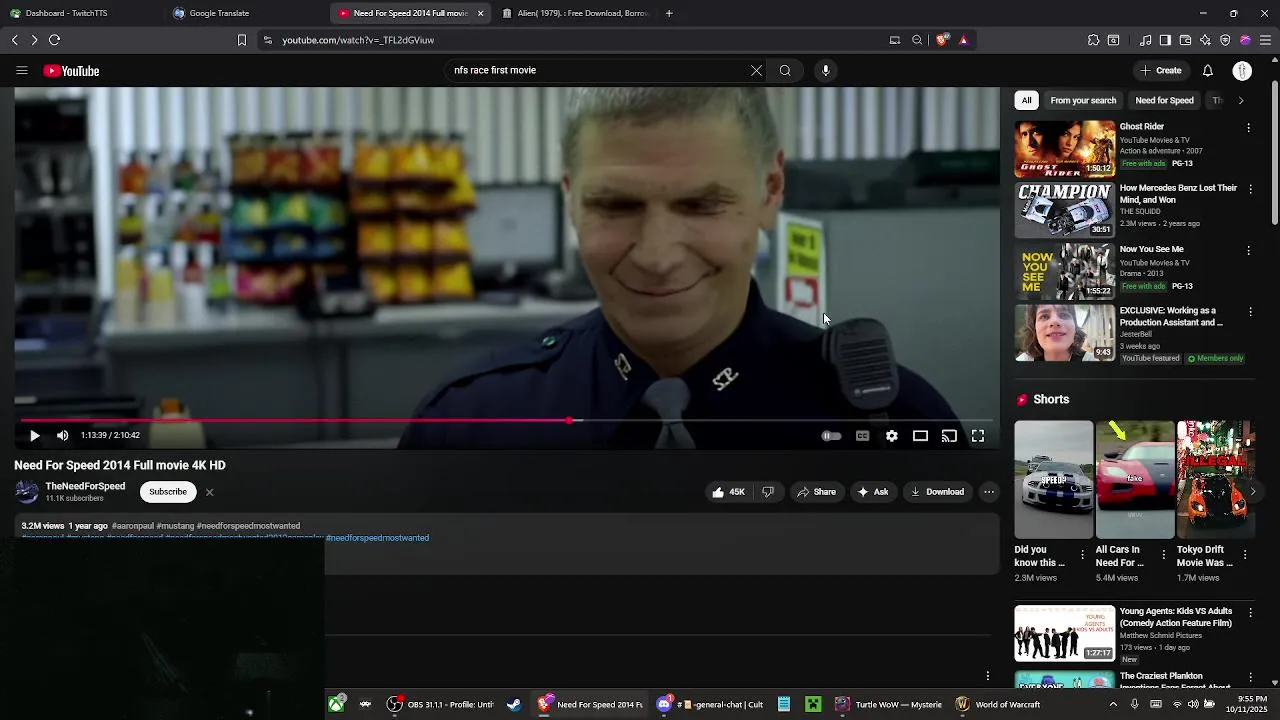
Task: Mute the video with the speaker icon
Action: coord(62,435)
